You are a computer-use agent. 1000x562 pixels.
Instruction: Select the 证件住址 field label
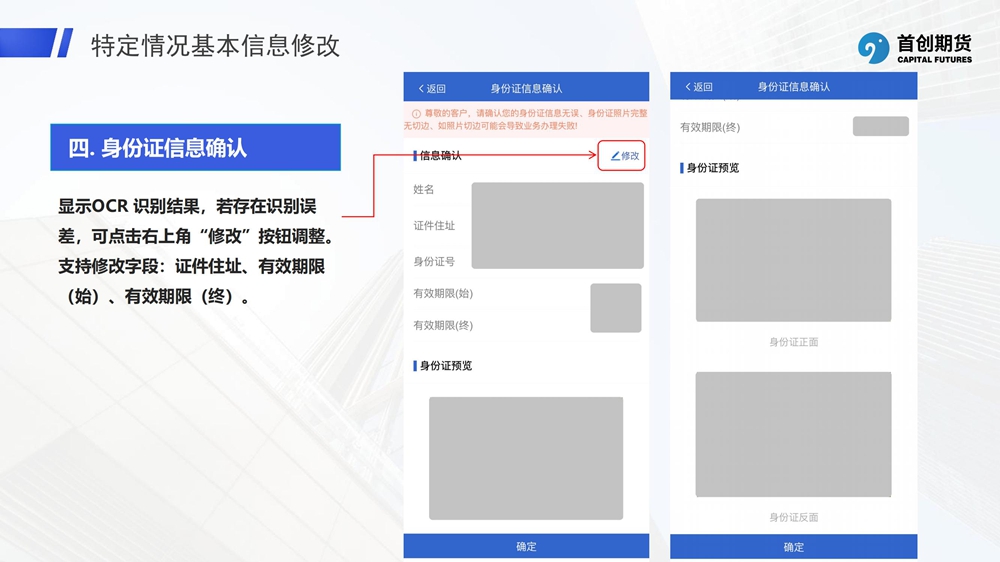pos(434,226)
